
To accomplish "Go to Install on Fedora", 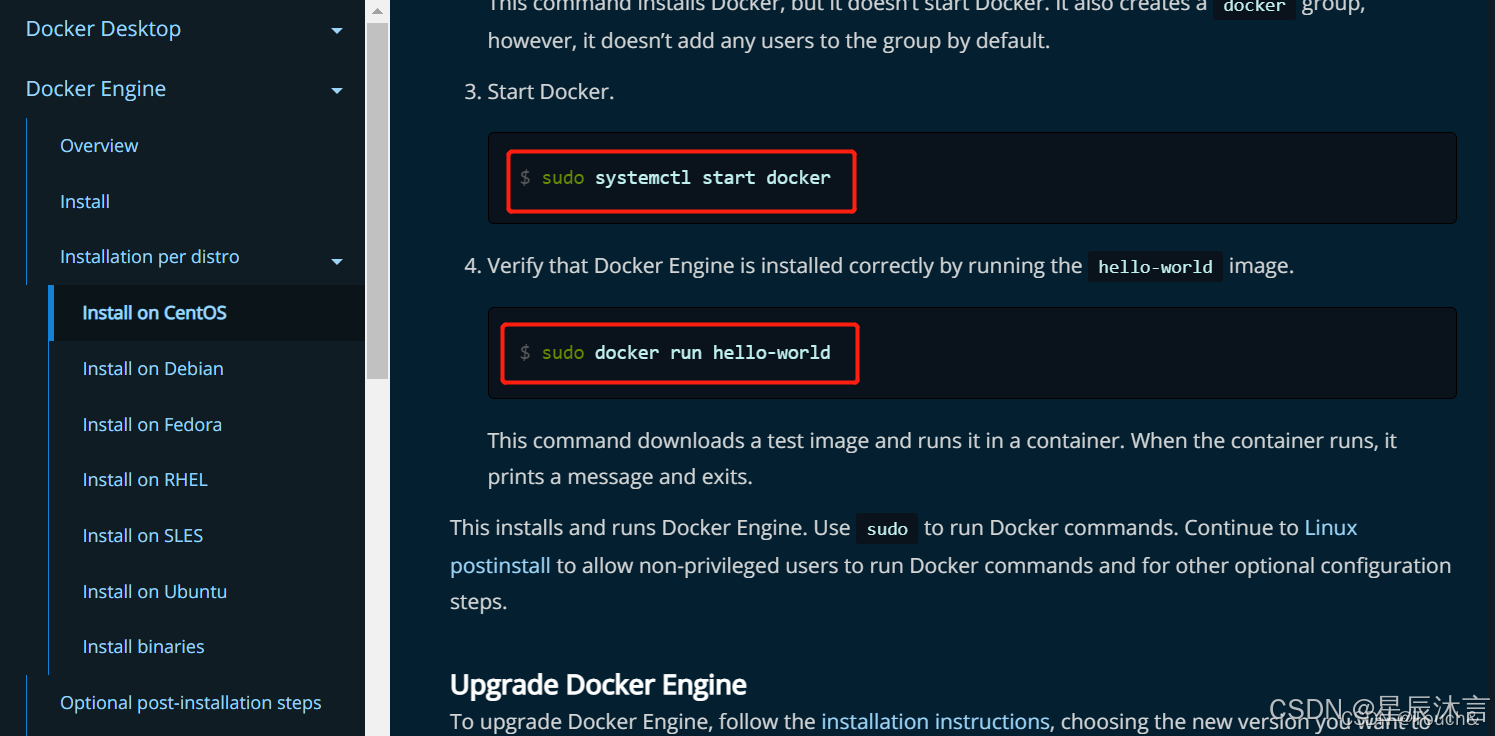I will click(152, 425).
